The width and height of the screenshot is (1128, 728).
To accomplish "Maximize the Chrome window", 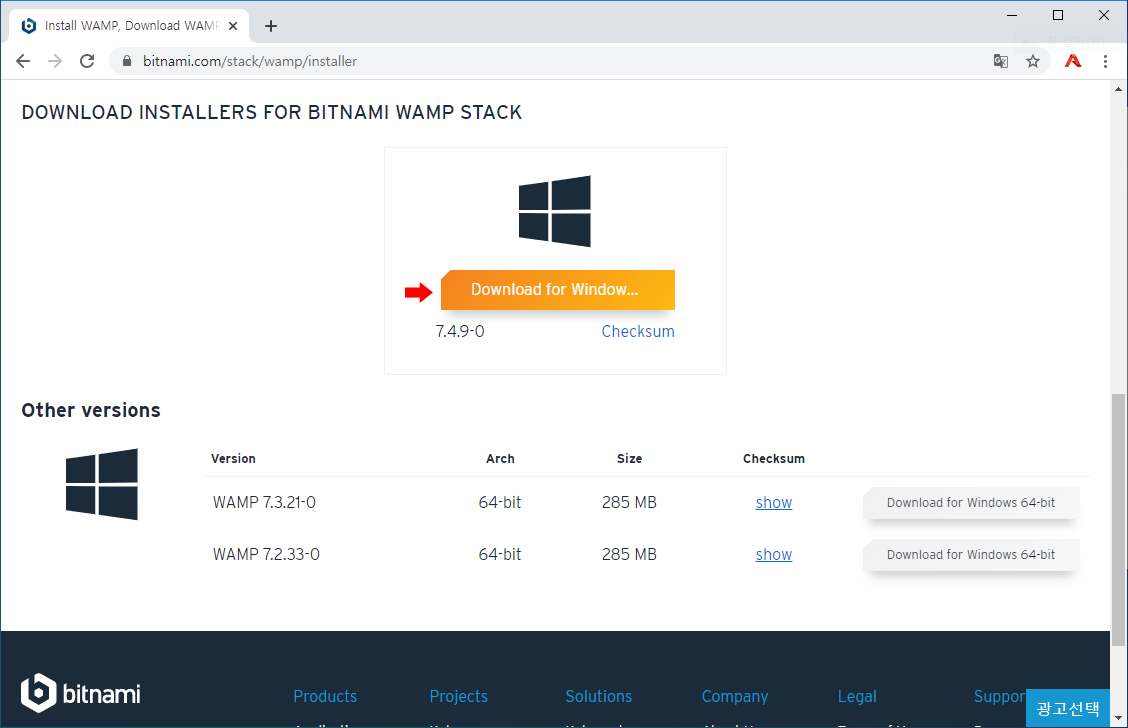I will point(1058,15).
